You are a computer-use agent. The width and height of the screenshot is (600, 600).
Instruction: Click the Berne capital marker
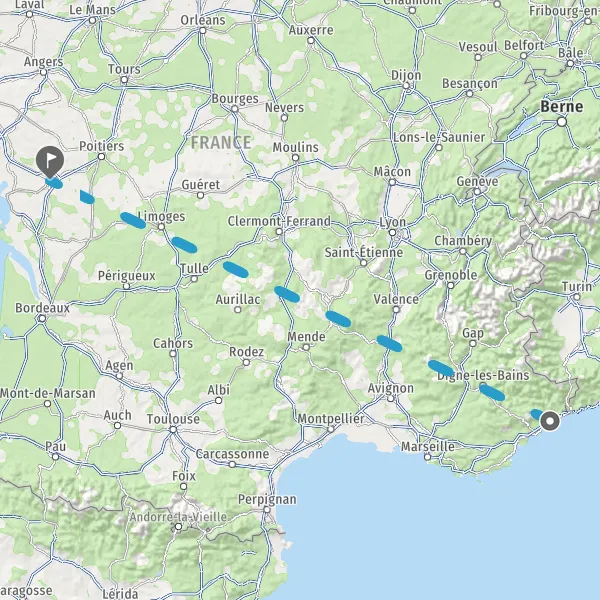click(x=561, y=122)
